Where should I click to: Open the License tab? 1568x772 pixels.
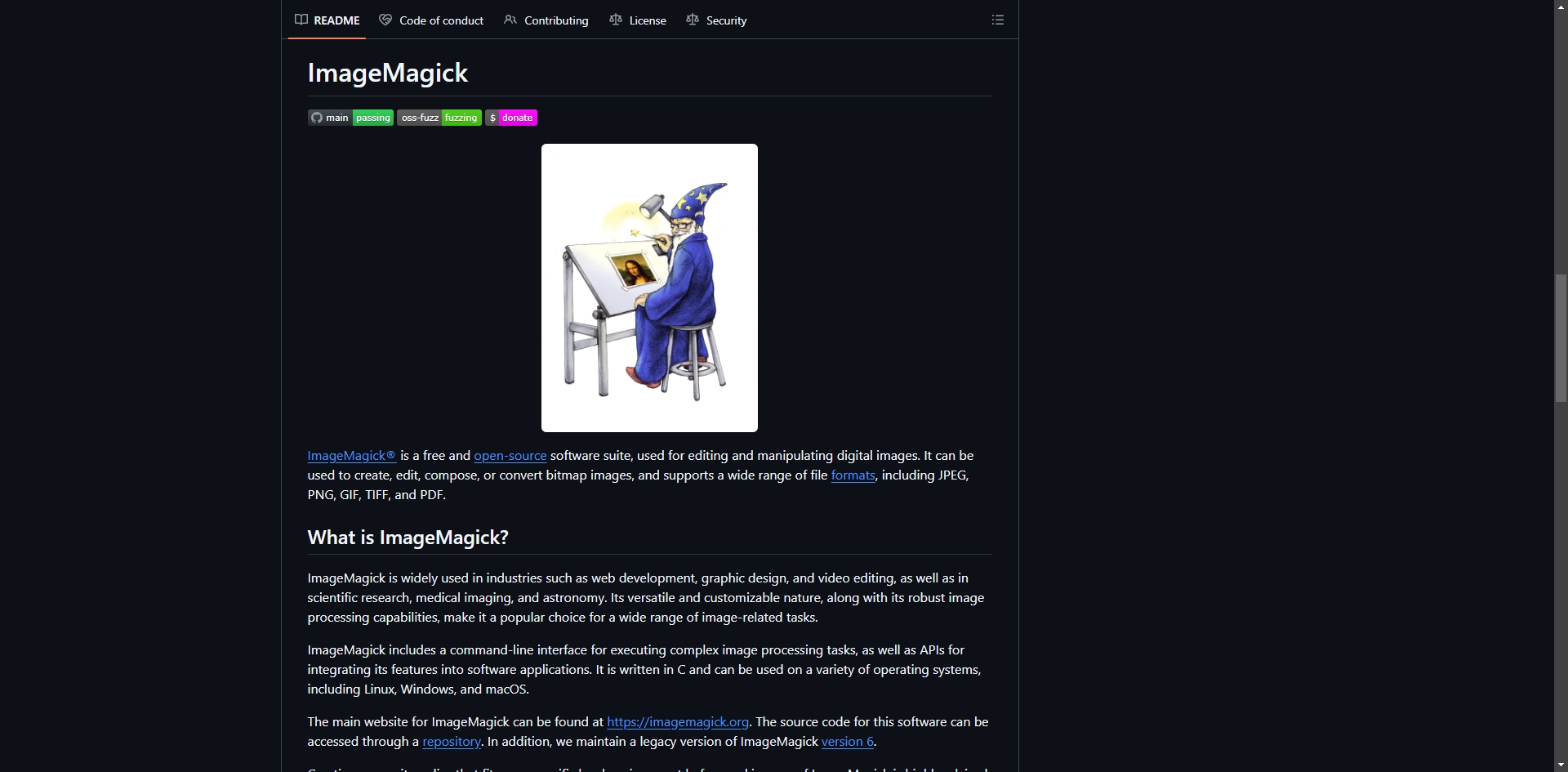tap(638, 20)
